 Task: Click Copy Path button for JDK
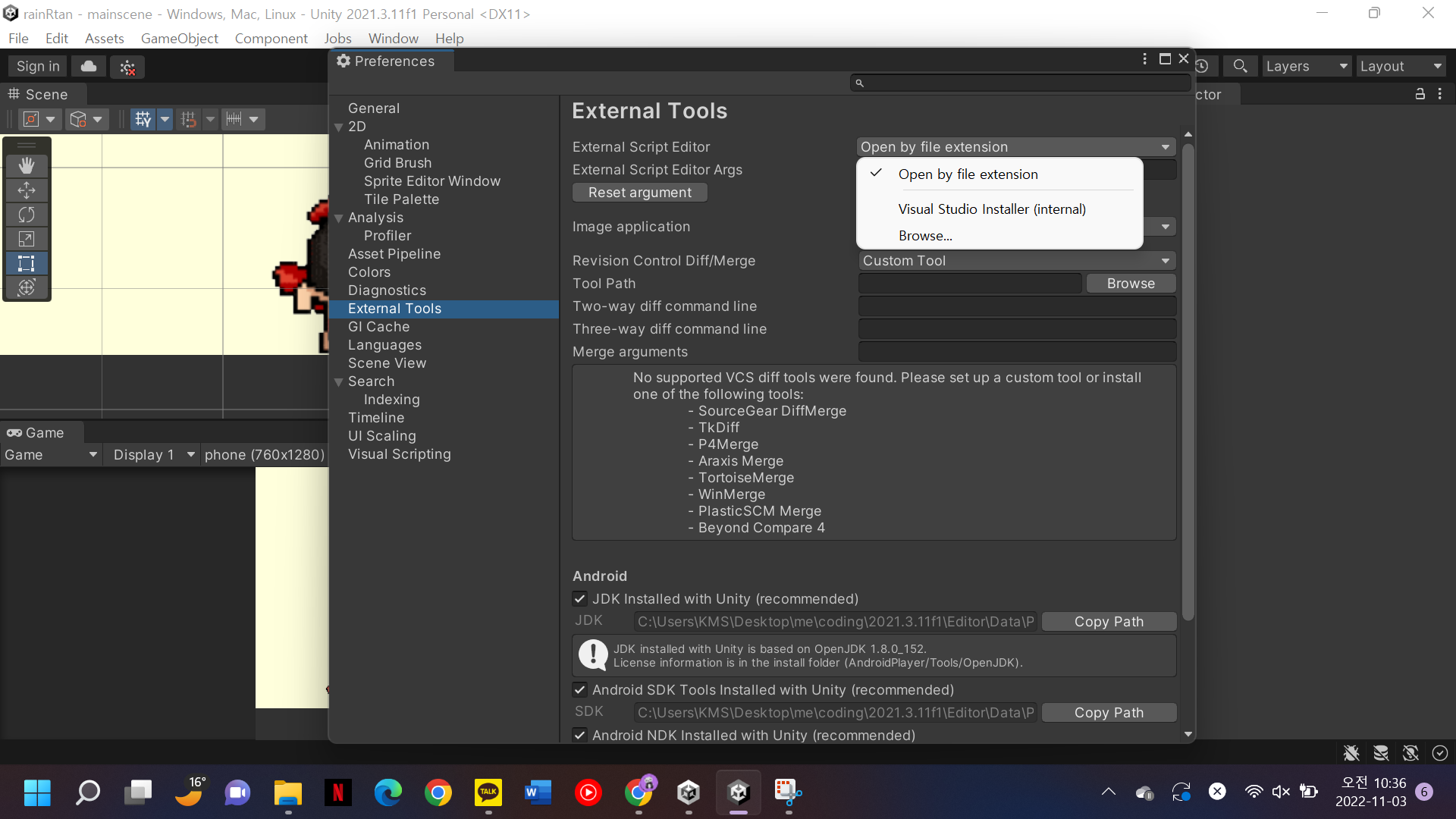point(1109,622)
